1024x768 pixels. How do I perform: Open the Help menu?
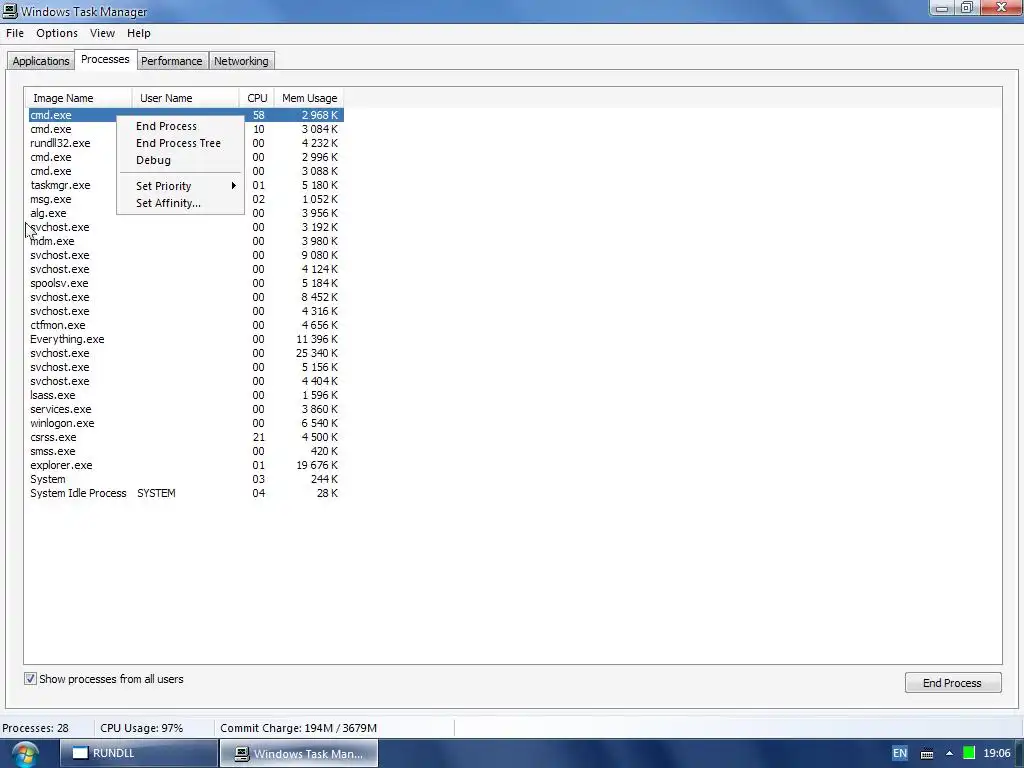pyautogui.click(x=138, y=33)
